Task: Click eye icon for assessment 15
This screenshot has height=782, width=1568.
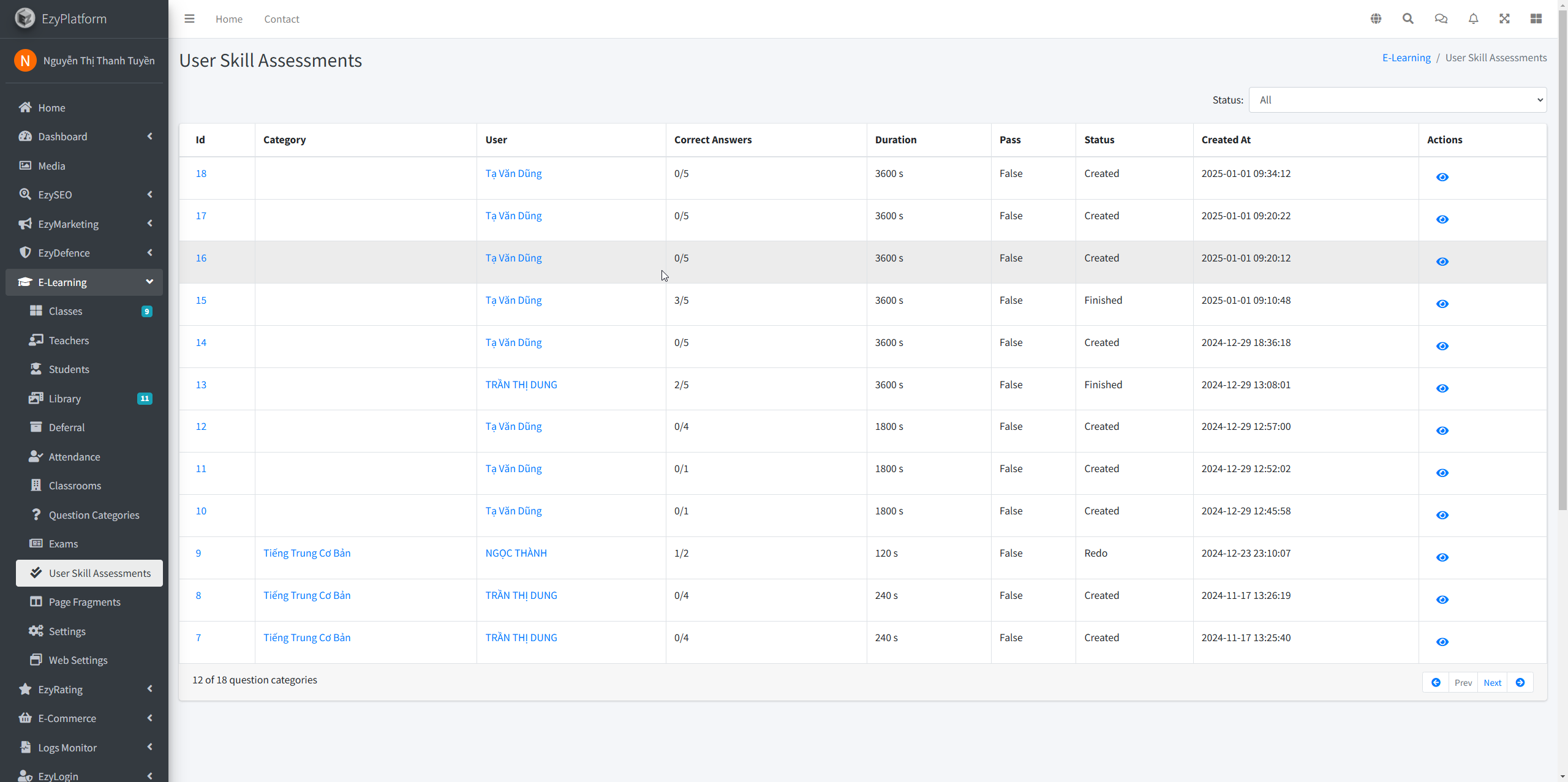Action: (1442, 304)
